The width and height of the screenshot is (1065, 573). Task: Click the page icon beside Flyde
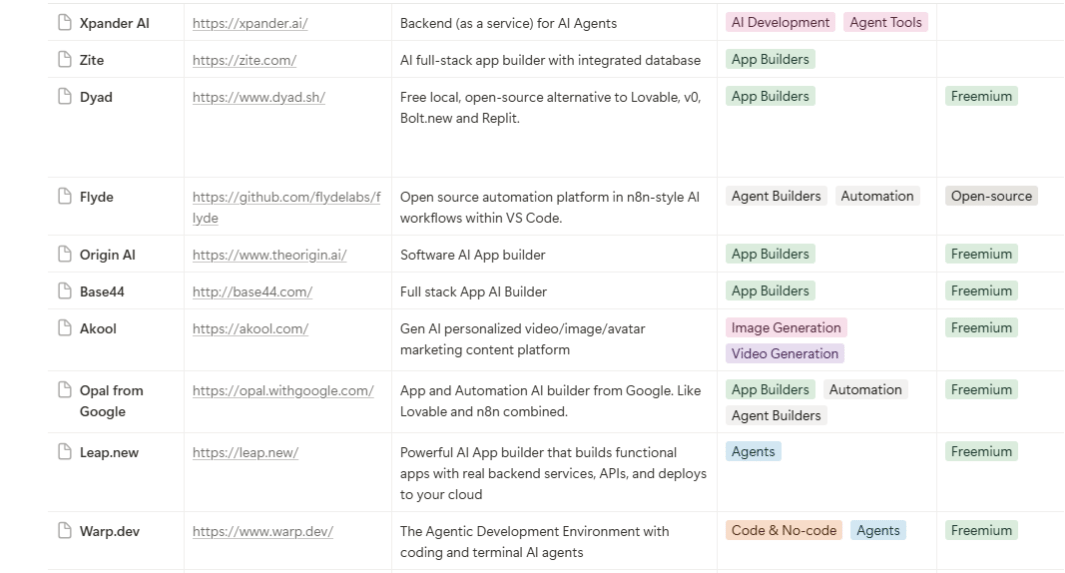[x=65, y=196]
